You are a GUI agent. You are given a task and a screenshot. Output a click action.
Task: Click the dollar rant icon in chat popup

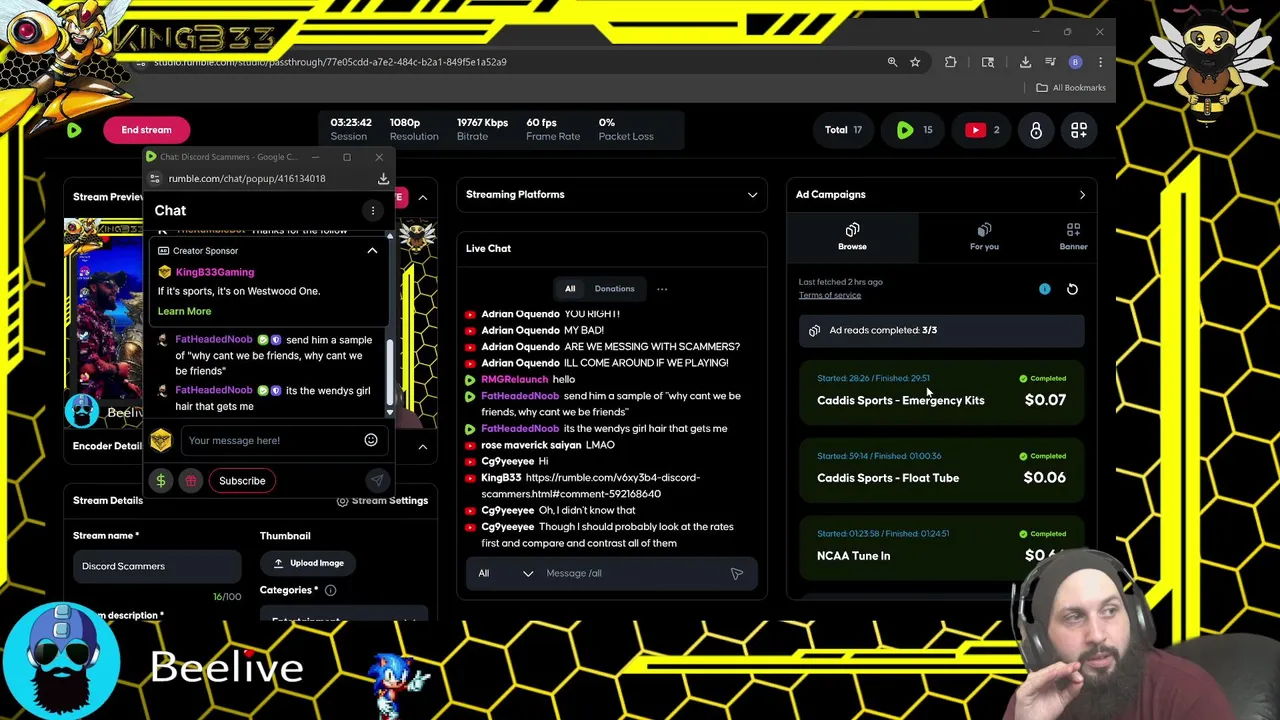[x=161, y=481]
